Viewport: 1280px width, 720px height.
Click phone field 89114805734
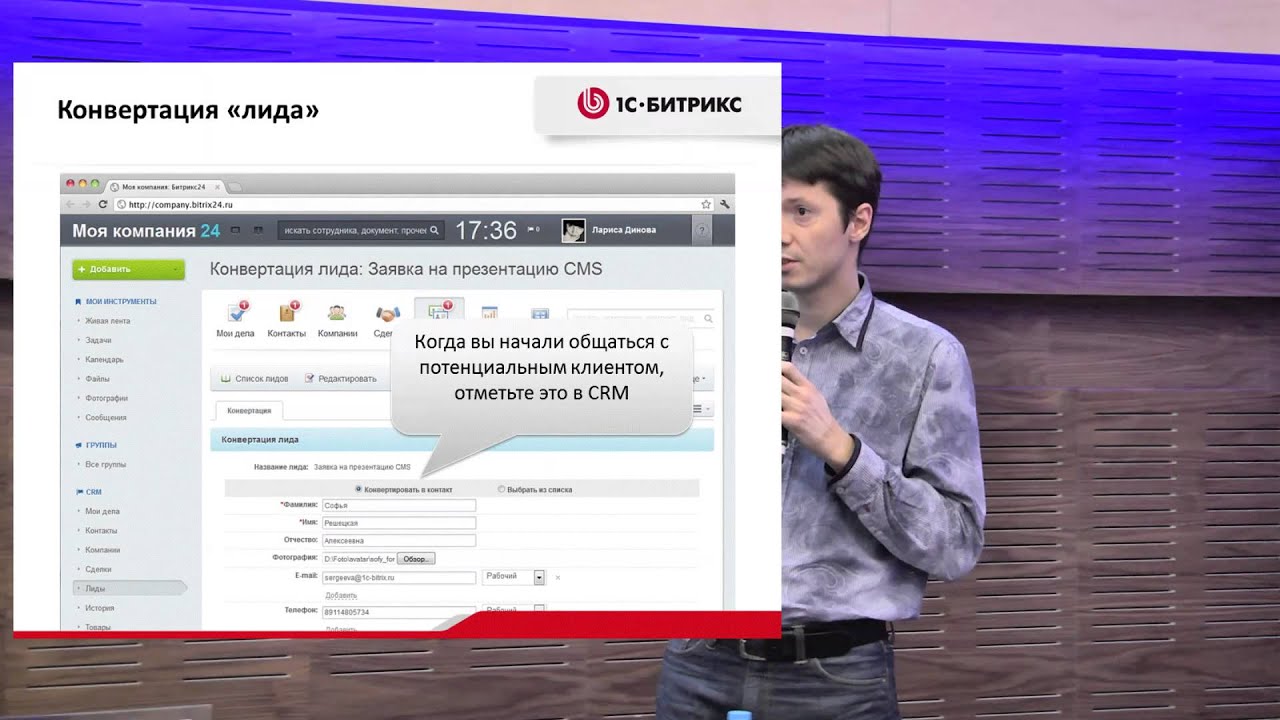point(399,611)
